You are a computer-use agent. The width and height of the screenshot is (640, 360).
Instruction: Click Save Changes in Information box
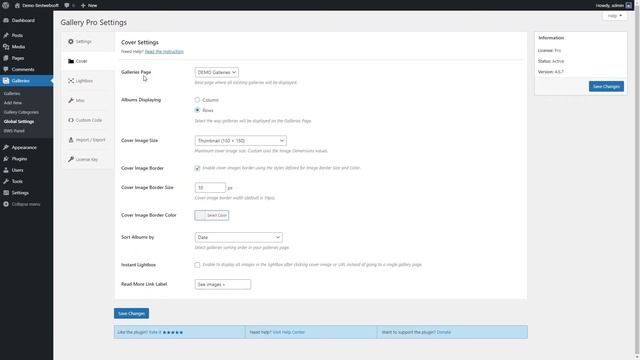606,87
